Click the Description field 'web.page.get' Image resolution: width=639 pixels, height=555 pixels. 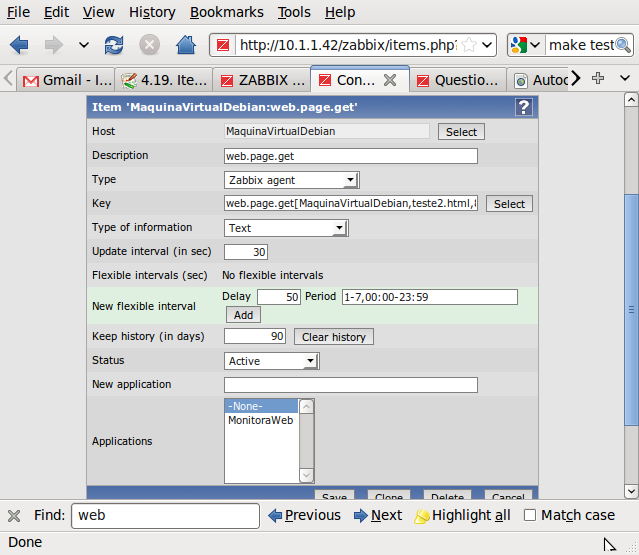pos(350,156)
